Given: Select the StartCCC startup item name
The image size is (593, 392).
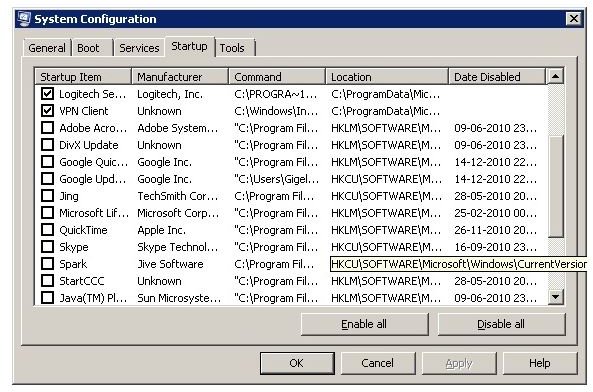Looking at the screenshot, I should pyautogui.click(x=82, y=281).
